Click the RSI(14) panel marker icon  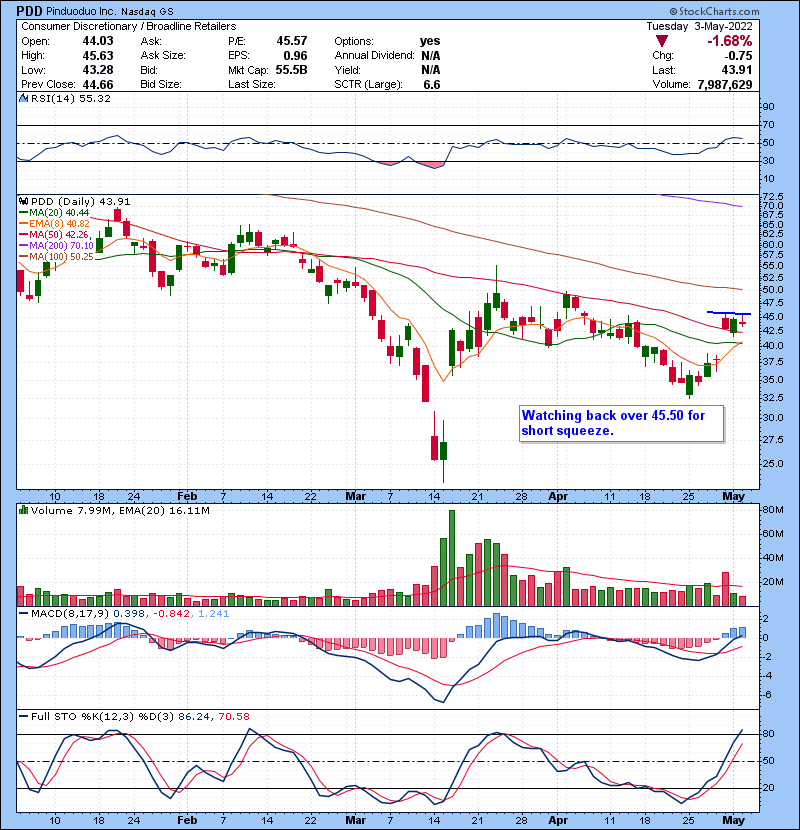(23, 98)
